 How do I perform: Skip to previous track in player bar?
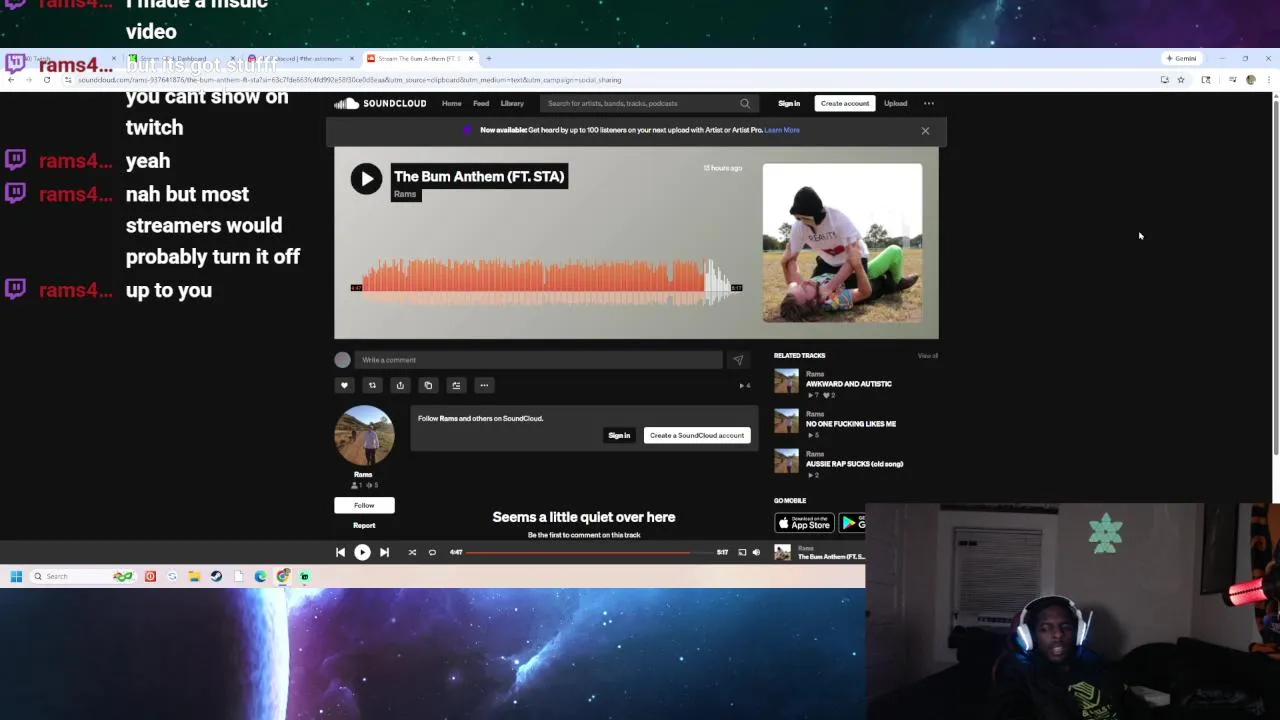[340, 552]
